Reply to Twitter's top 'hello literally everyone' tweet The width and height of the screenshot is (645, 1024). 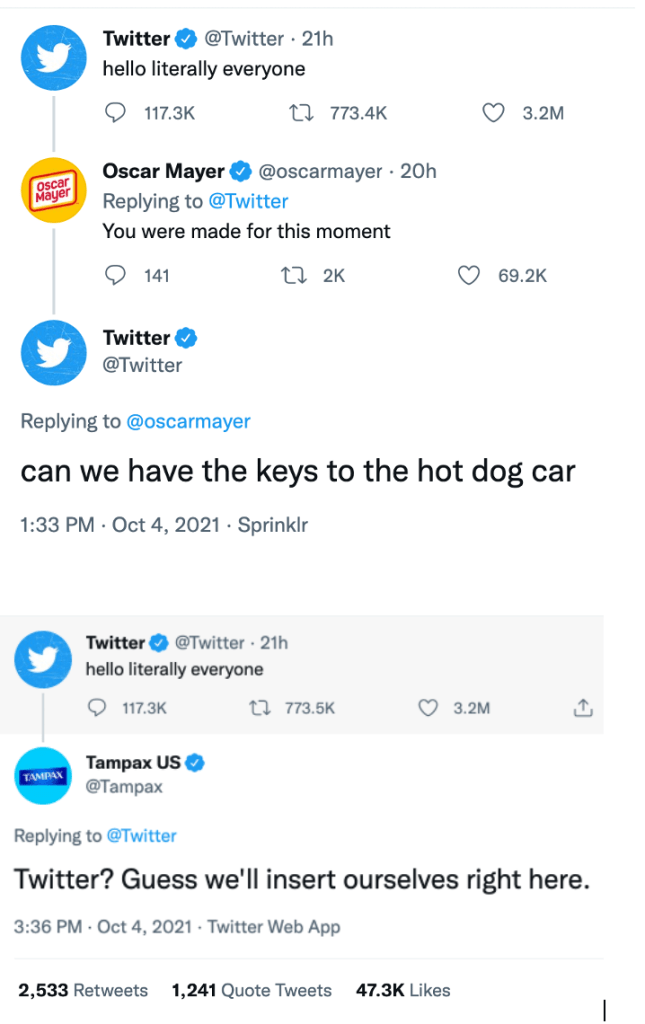point(117,114)
